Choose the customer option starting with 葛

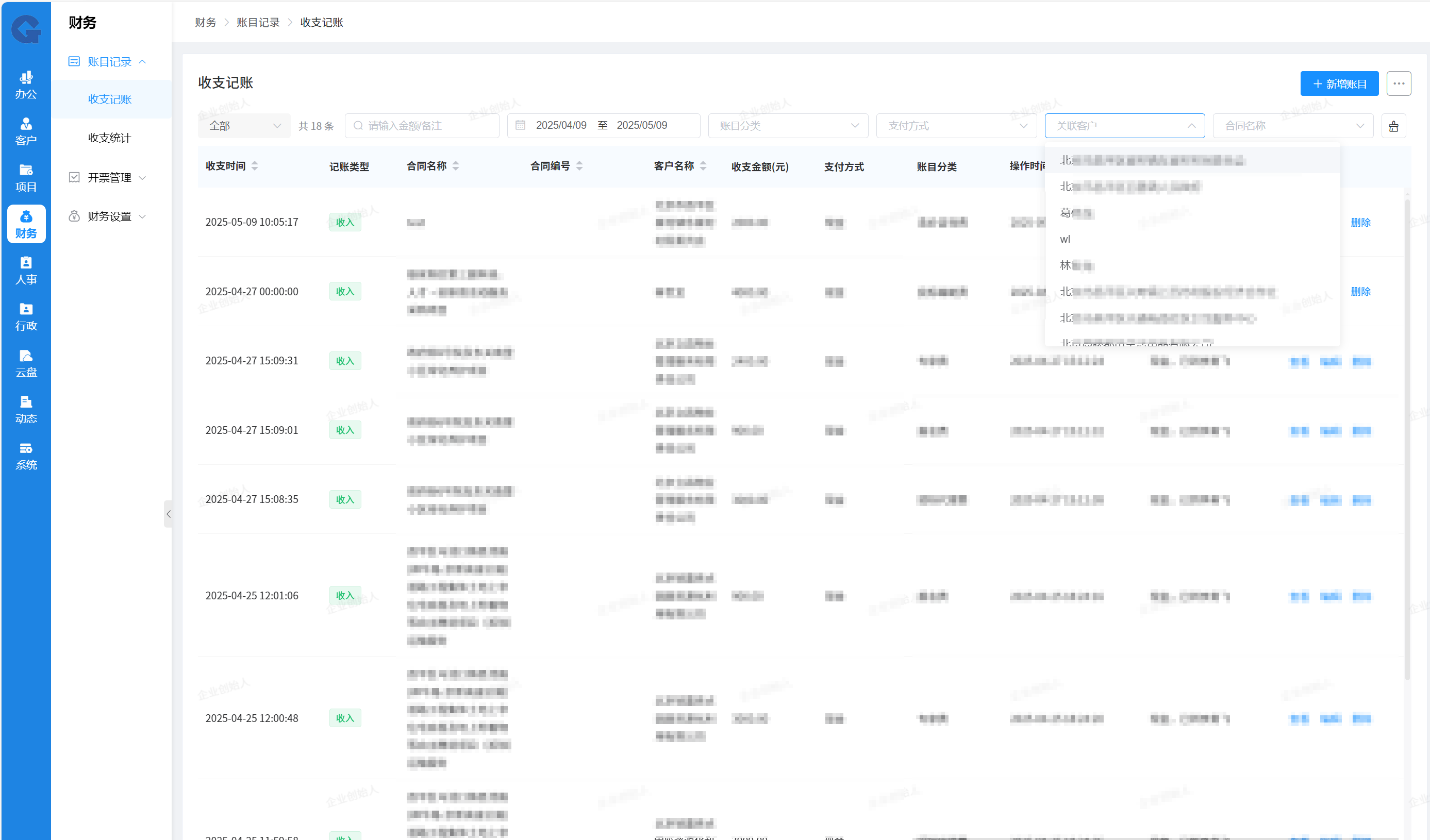tap(1192, 213)
